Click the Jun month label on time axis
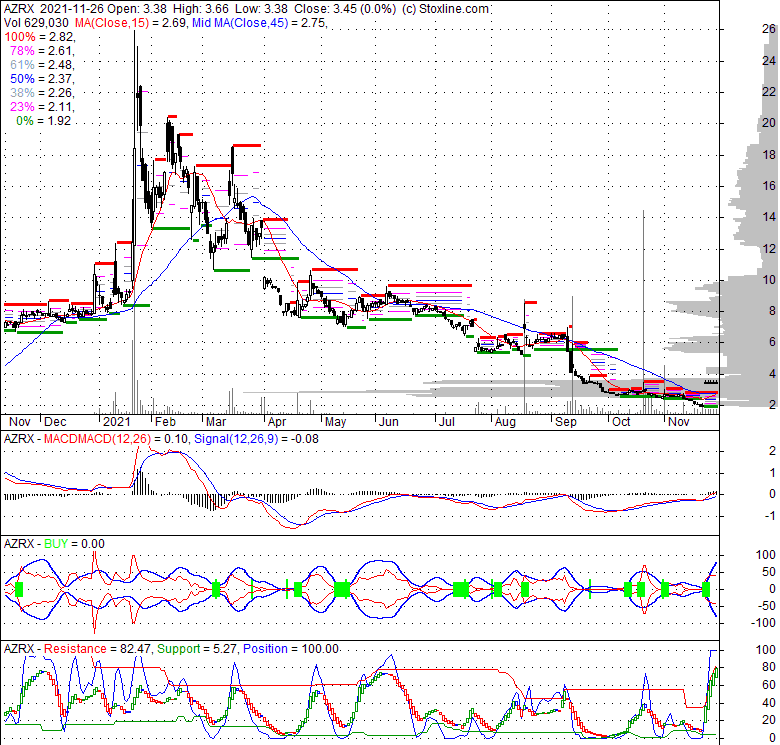 coord(389,422)
